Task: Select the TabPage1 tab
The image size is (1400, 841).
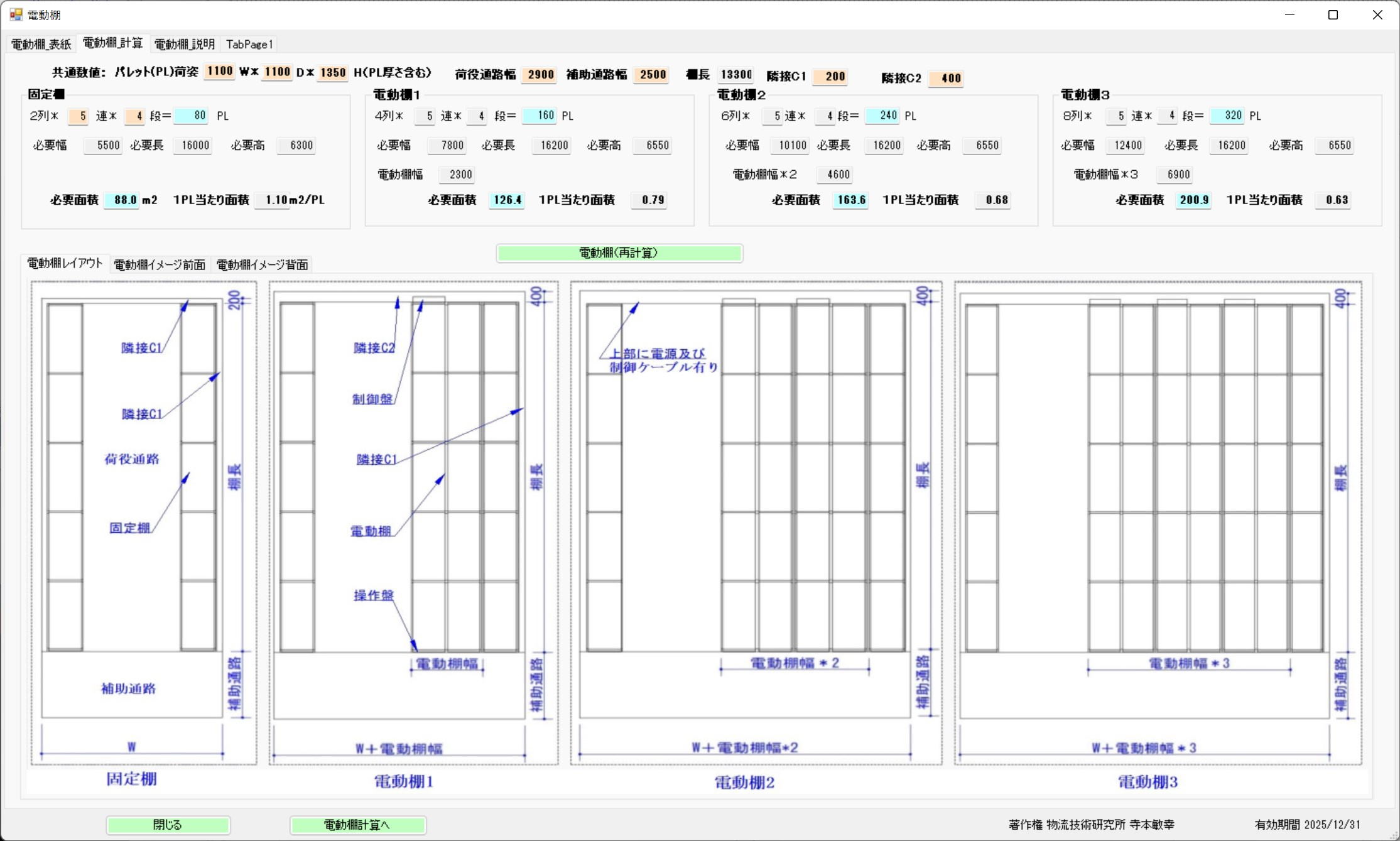Action: coord(249,44)
